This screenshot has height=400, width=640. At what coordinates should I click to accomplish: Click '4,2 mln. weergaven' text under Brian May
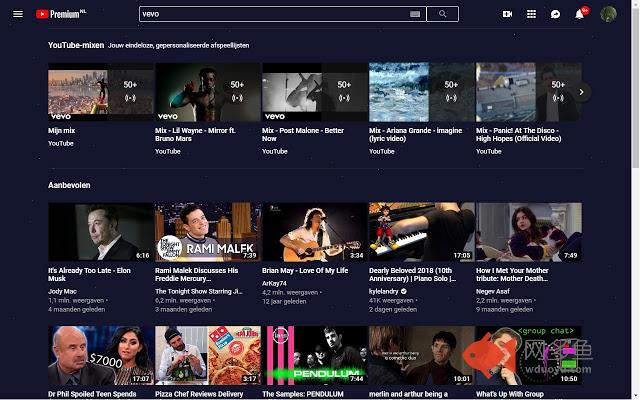[290, 293]
